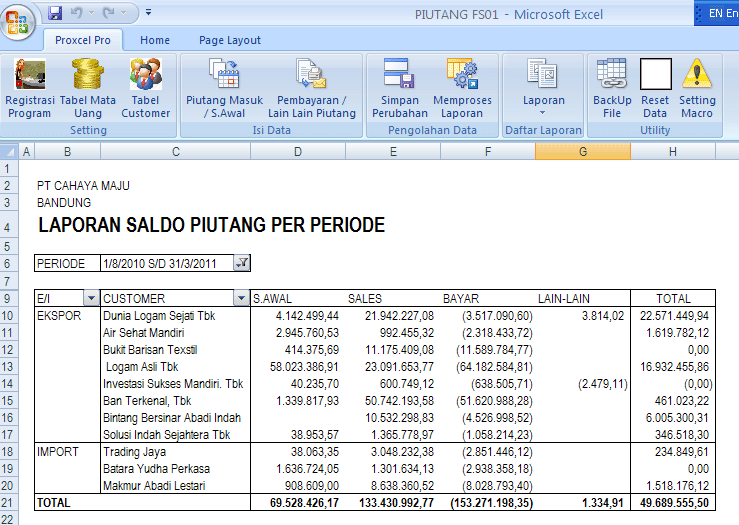Open the Office button menu
Viewport: 739px width, 525px height.
(x=18, y=21)
